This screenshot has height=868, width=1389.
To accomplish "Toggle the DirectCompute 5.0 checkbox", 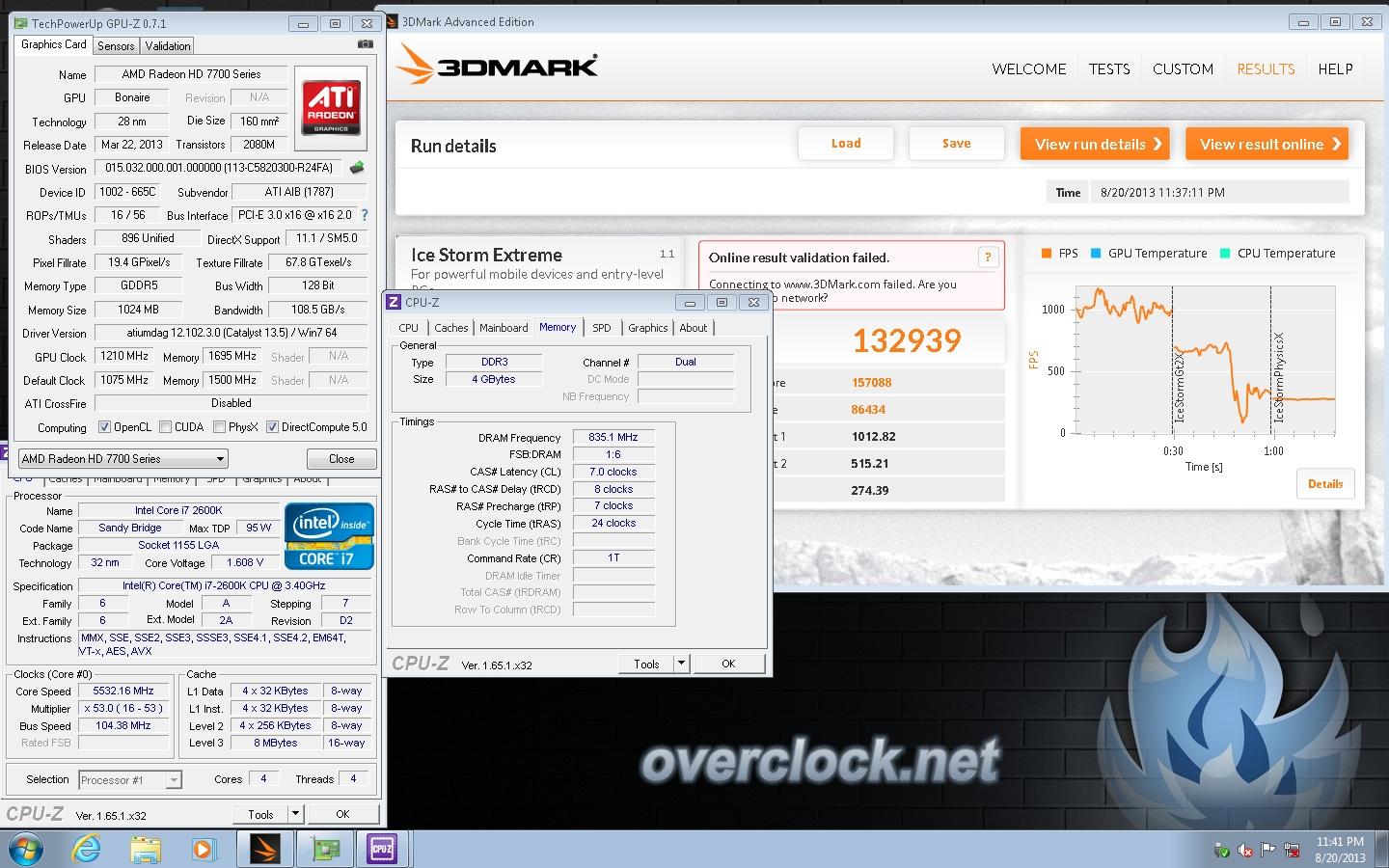I will tap(273, 426).
